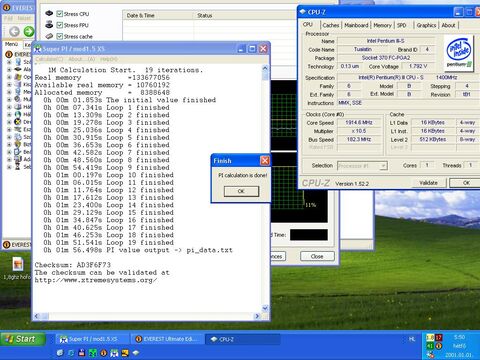Switch to the Caches tab in CPU-Z
The width and height of the screenshot is (480, 360).
(331, 25)
